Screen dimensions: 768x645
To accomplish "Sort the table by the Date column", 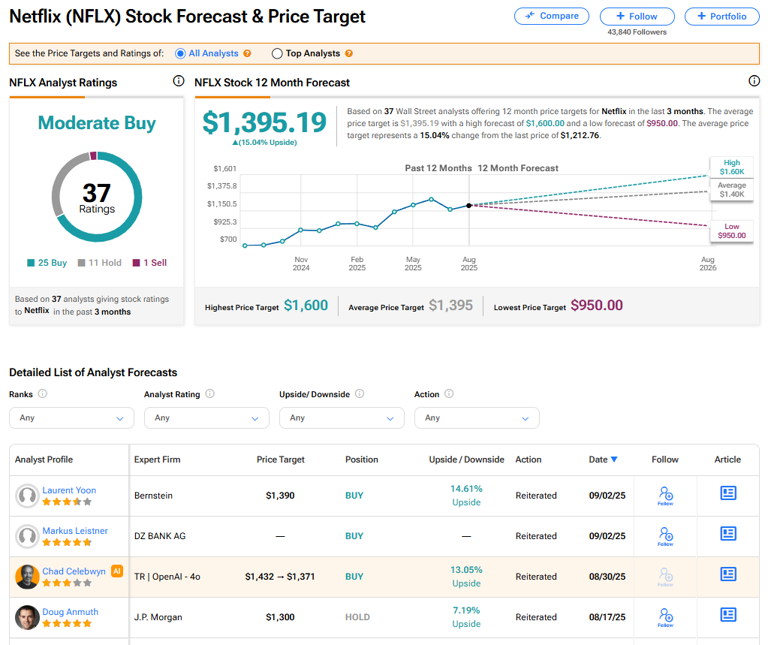I will point(603,459).
